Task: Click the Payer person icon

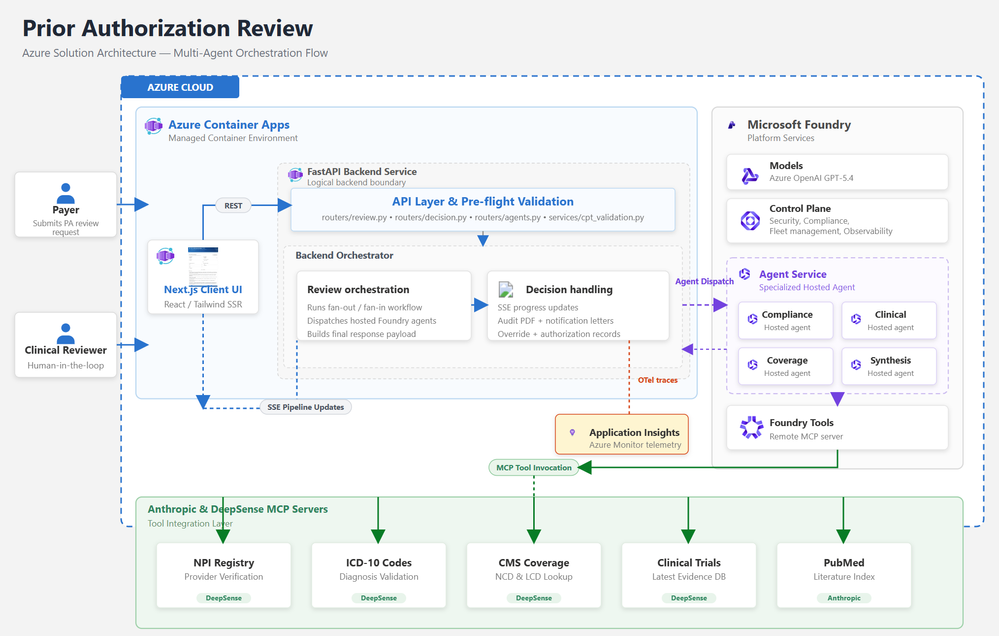Action: point(66,192)
